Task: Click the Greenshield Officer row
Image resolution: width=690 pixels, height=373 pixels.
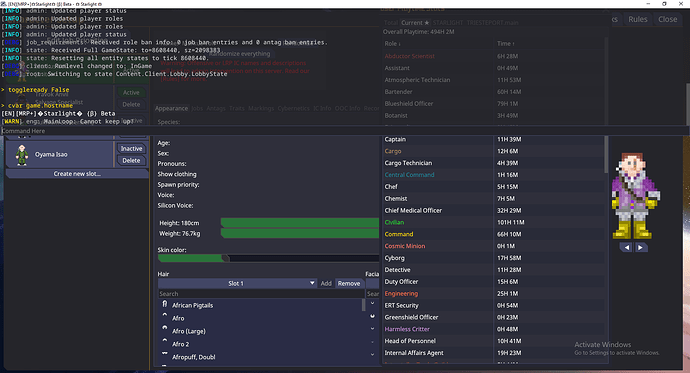Action: click(493, 318)
